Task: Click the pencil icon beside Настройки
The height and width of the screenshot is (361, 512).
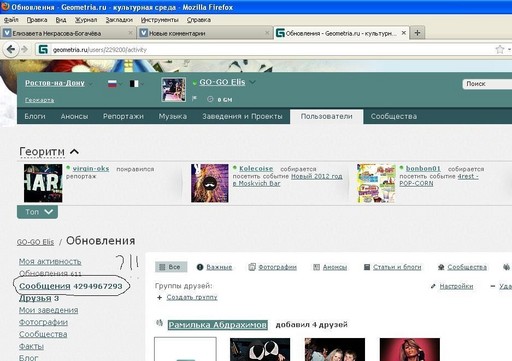Action: [433, 286]
